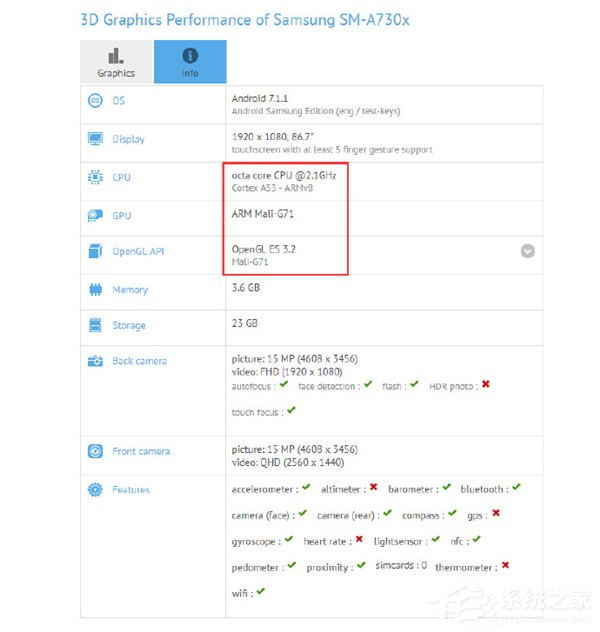Click the GPU label
Image resolution: width=600 pixels, height=632 pixels.
(x=122, y=216)
